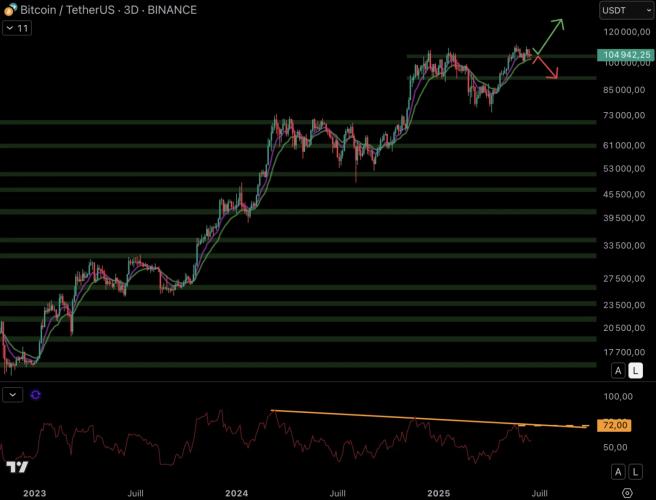Click the 100,00 RSI axis label
656x500 pixels.
[618, 396]
